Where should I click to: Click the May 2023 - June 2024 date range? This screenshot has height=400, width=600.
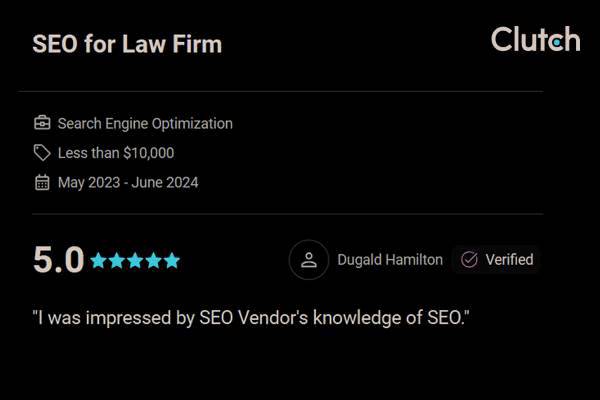tap(128, 182)
